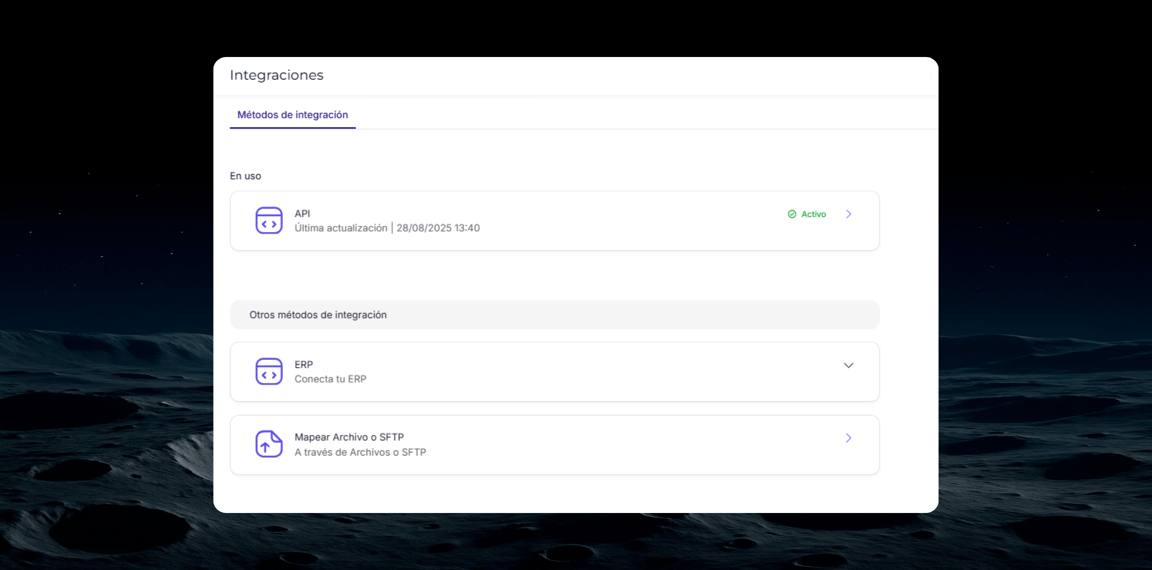Click the API code window icon
This screenshot has width=1152, height=570.
[269, 220]
